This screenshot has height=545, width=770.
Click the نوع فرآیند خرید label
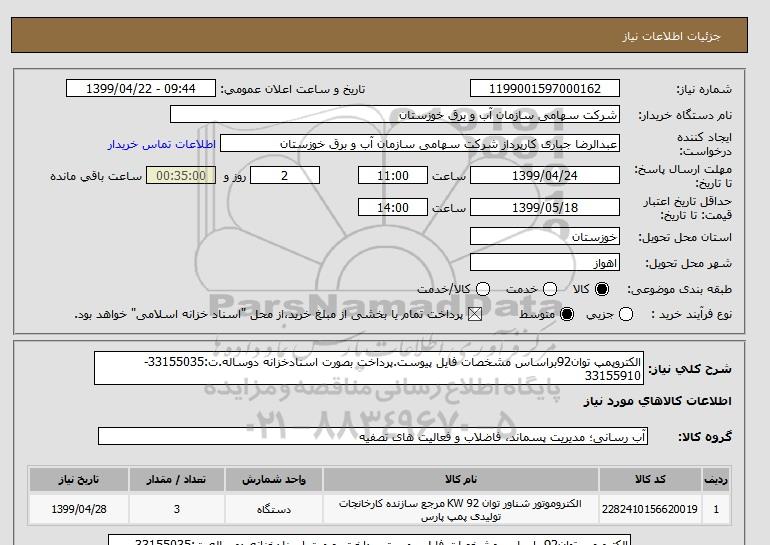691,314
